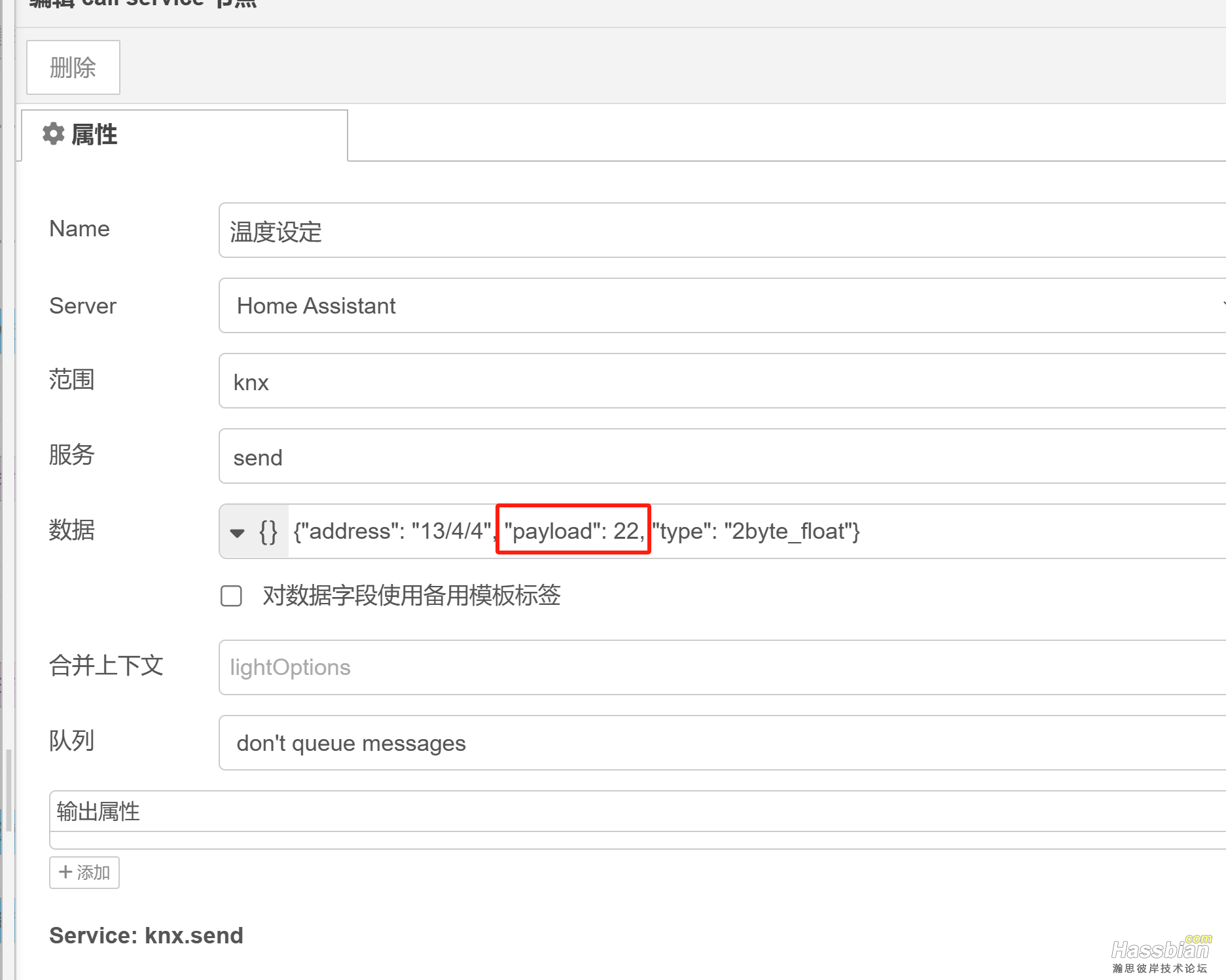Image resolution: width=1226 pixels, height=980 pixels.
Task: Click the Name label text
Action: coord(79,229)
